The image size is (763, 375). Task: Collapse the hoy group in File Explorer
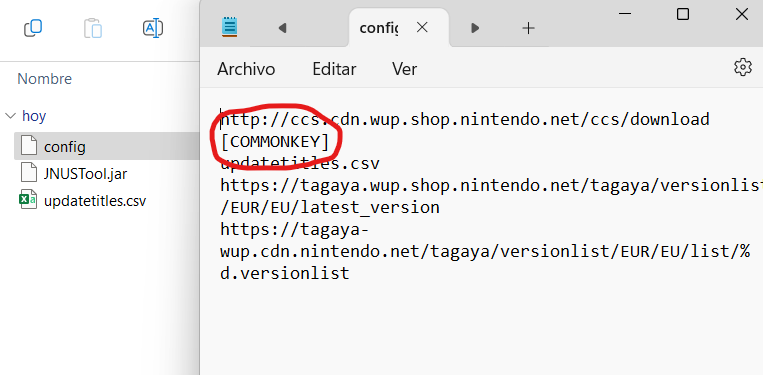click(10, 116)
